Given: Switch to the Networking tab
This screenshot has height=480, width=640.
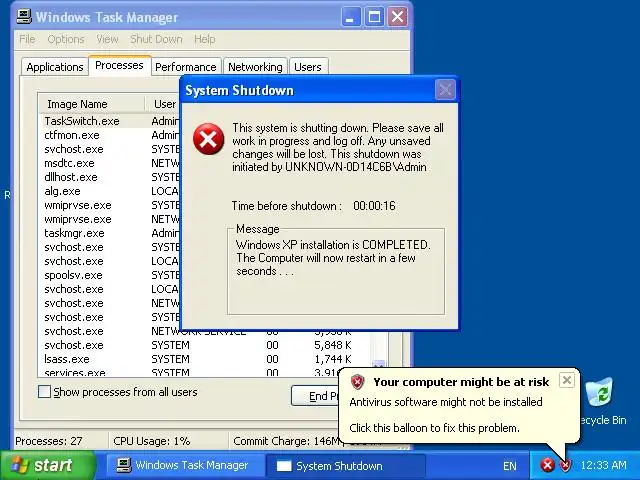Looking at the screenshot, I should point(255,67).
